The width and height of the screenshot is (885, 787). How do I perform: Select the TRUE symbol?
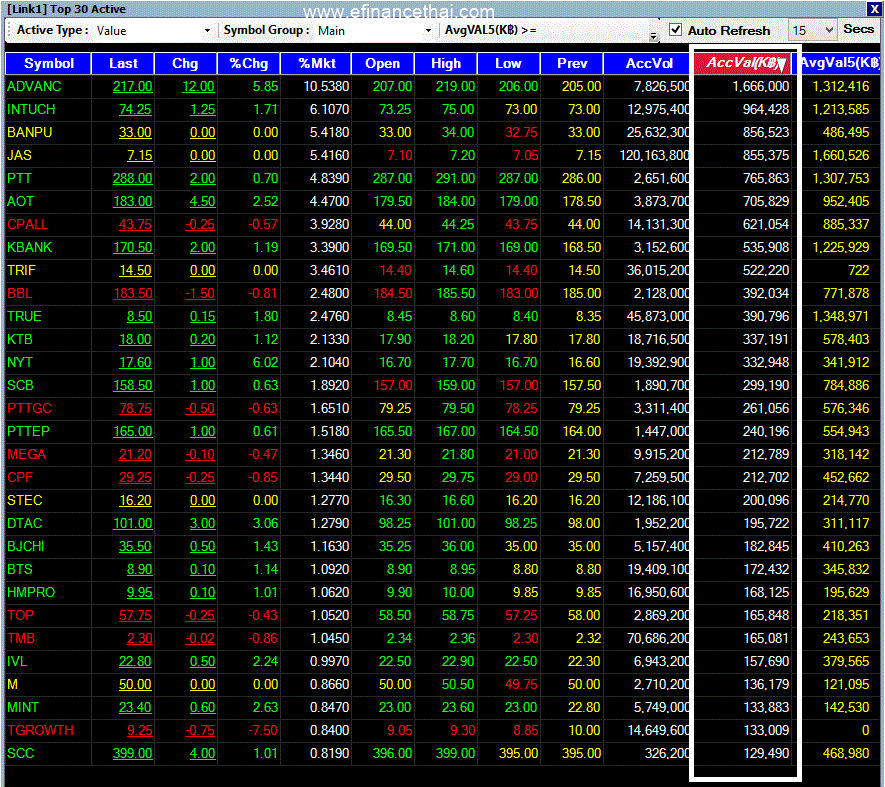24,316
